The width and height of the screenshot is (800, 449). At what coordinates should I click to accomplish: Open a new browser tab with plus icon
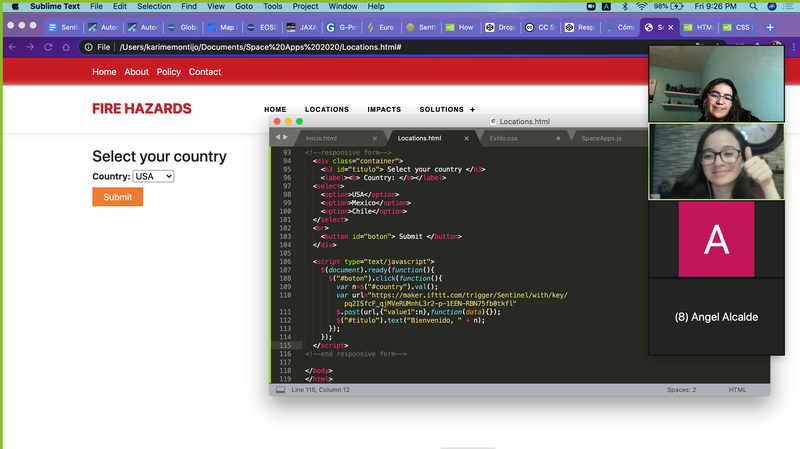[770, 27]
